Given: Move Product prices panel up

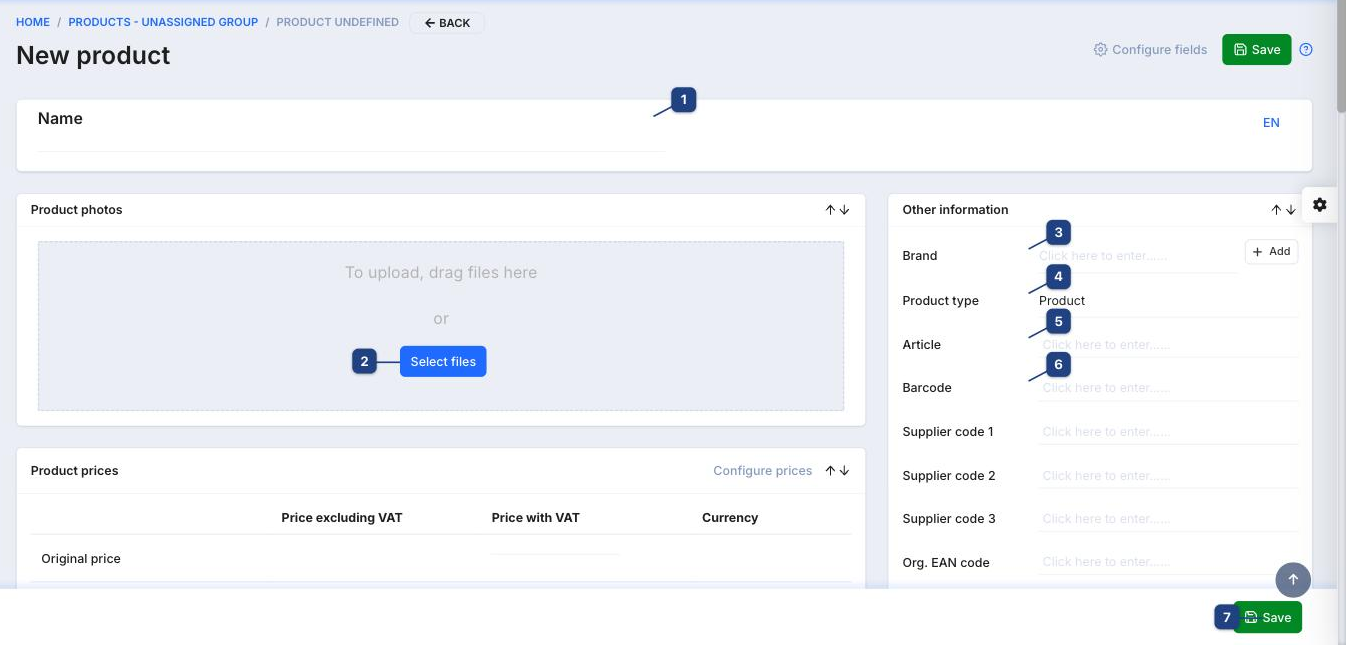Looking at the screenshot, I should coord(830,471).
